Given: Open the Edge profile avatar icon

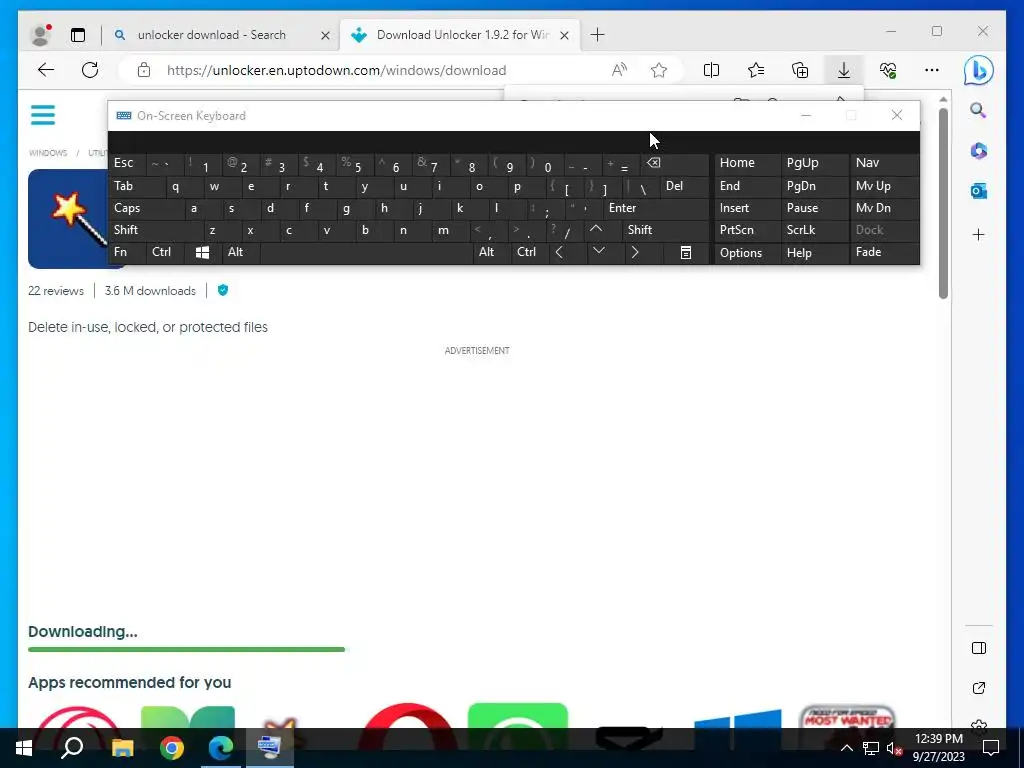Looking at the screenshot, I should point(40,35).
